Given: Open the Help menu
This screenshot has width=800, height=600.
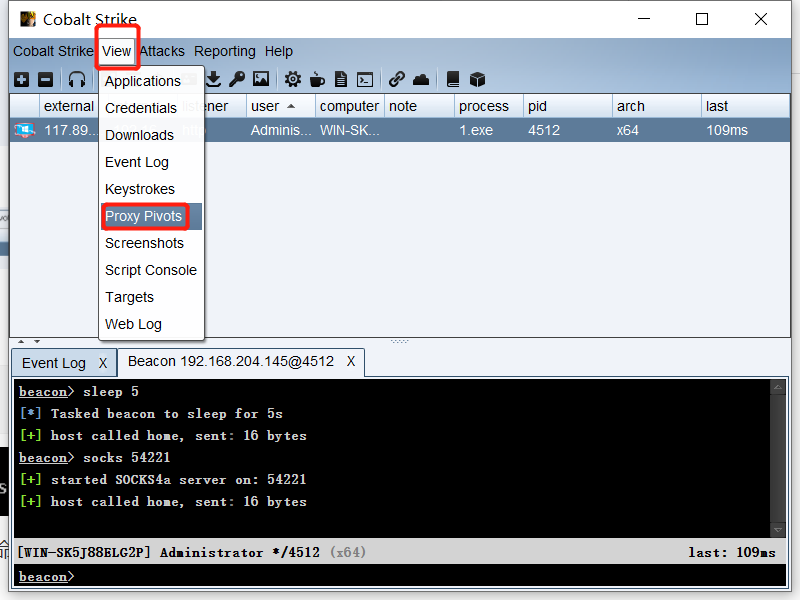Looking at the screenshot, I should 279,52.
